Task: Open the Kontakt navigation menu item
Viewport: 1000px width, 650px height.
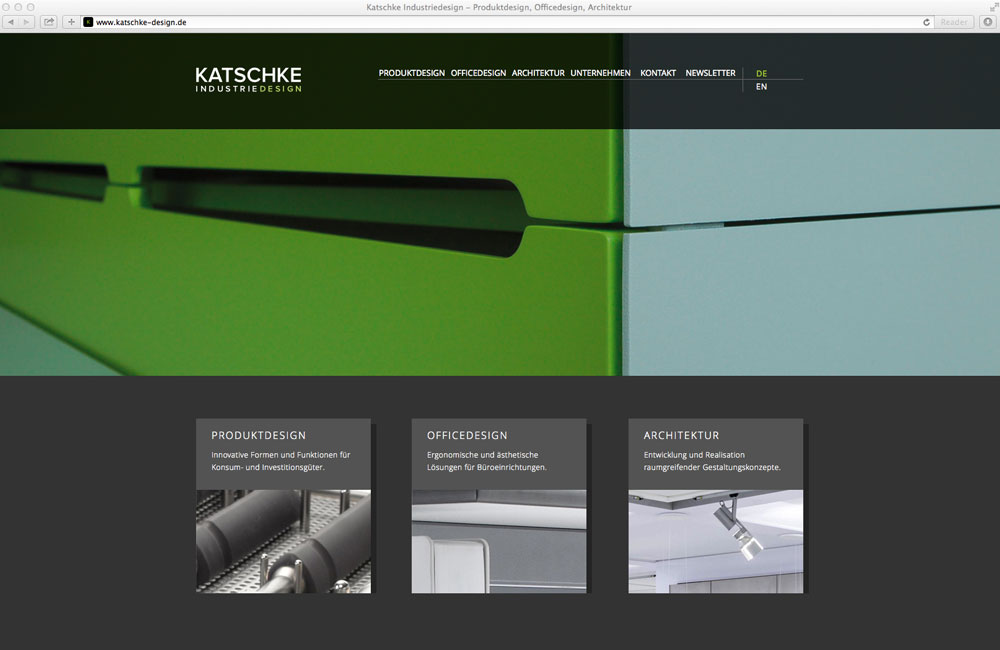Action: click(x=658, y=73)
